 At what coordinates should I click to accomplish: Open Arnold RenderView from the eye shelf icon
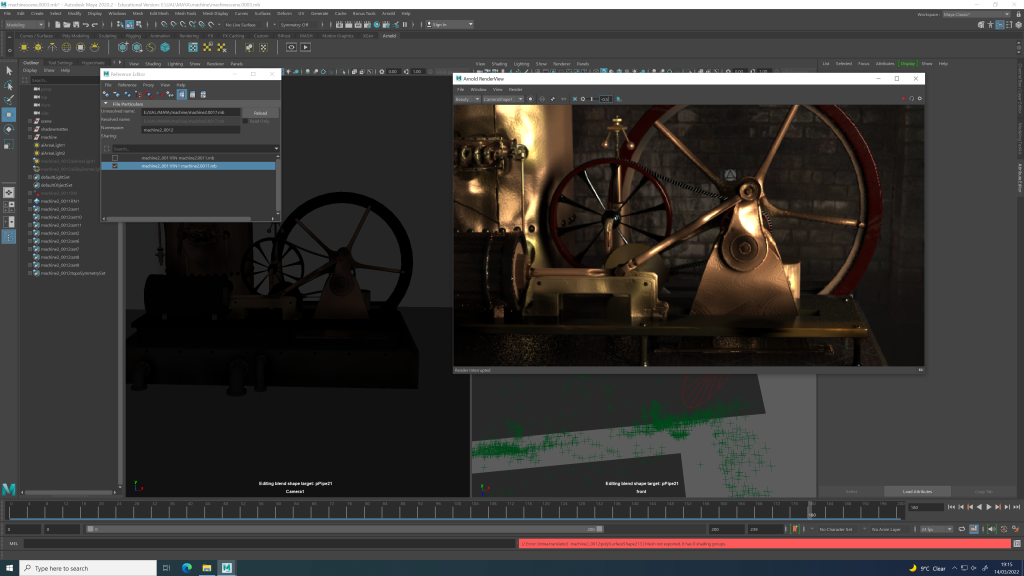291,48
